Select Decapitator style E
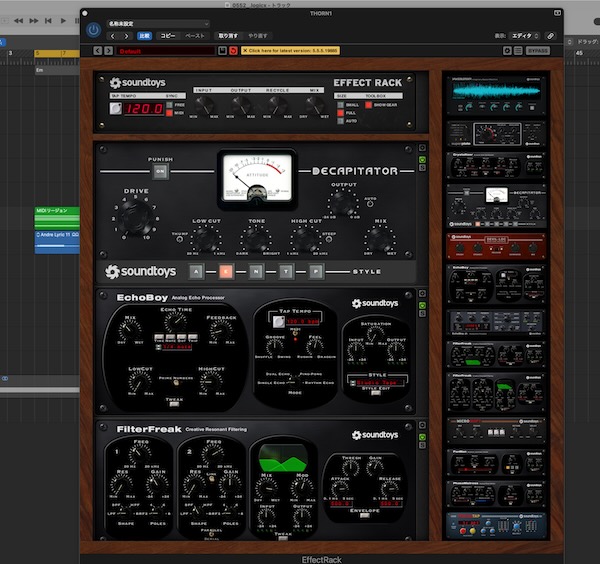Image resolution: width=600 pixels, height=564 pixels. (226, 272)
